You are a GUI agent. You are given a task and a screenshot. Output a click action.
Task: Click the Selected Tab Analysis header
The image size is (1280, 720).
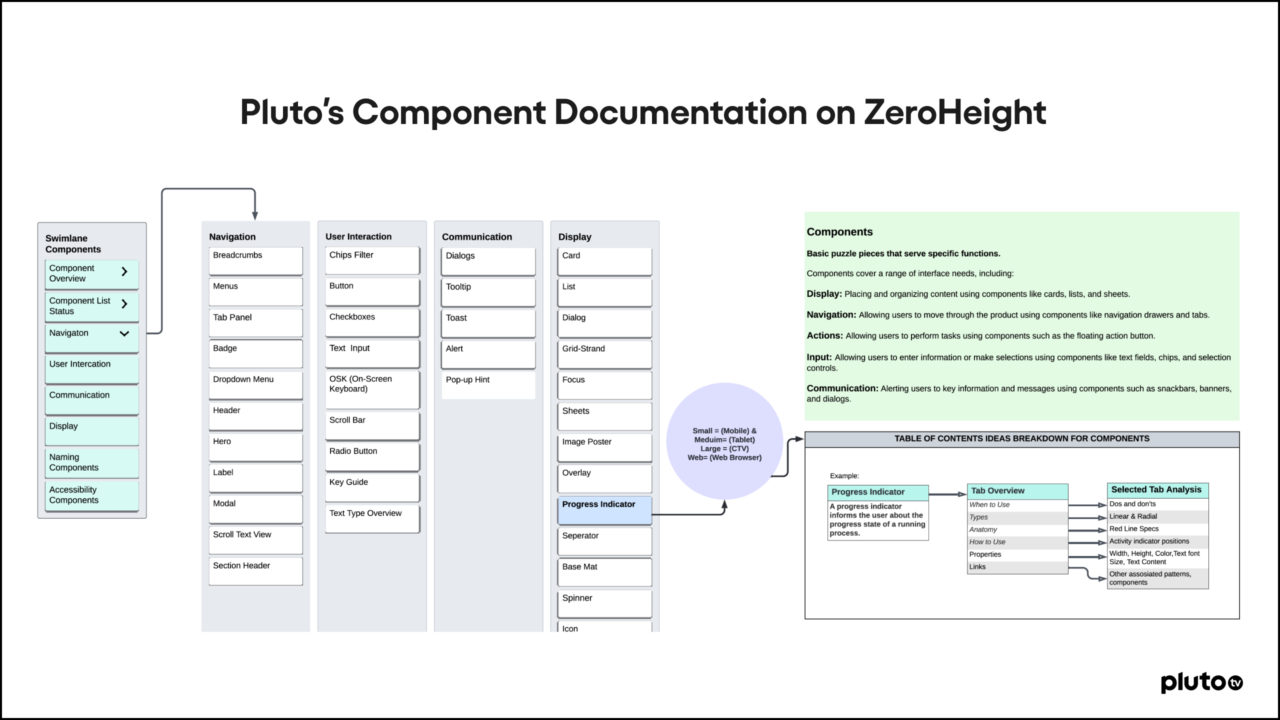point(1157,490)
